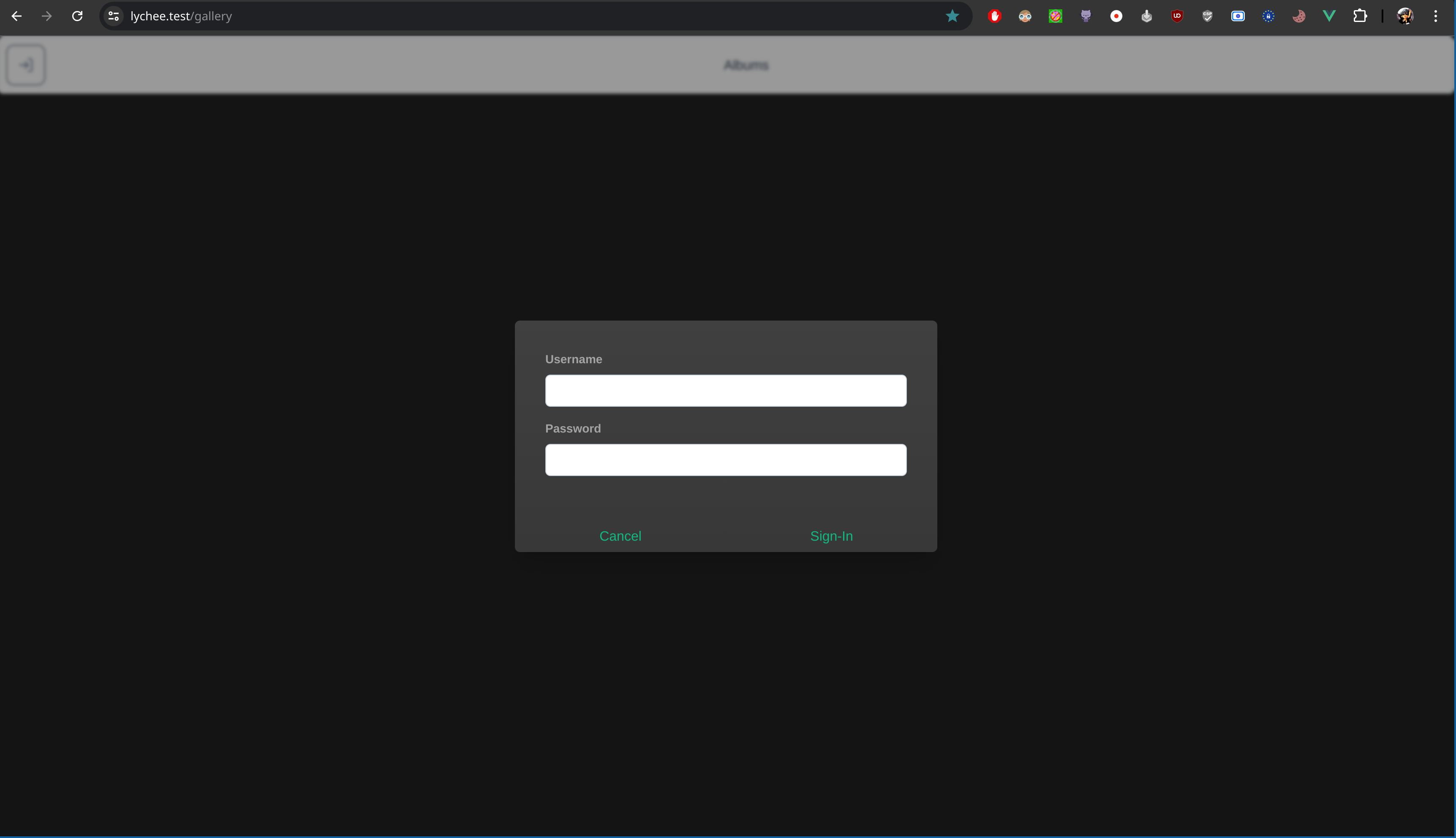1456x838 pixels.
Task: Open the green square candy-ball extension
Action: point(1056,16)
